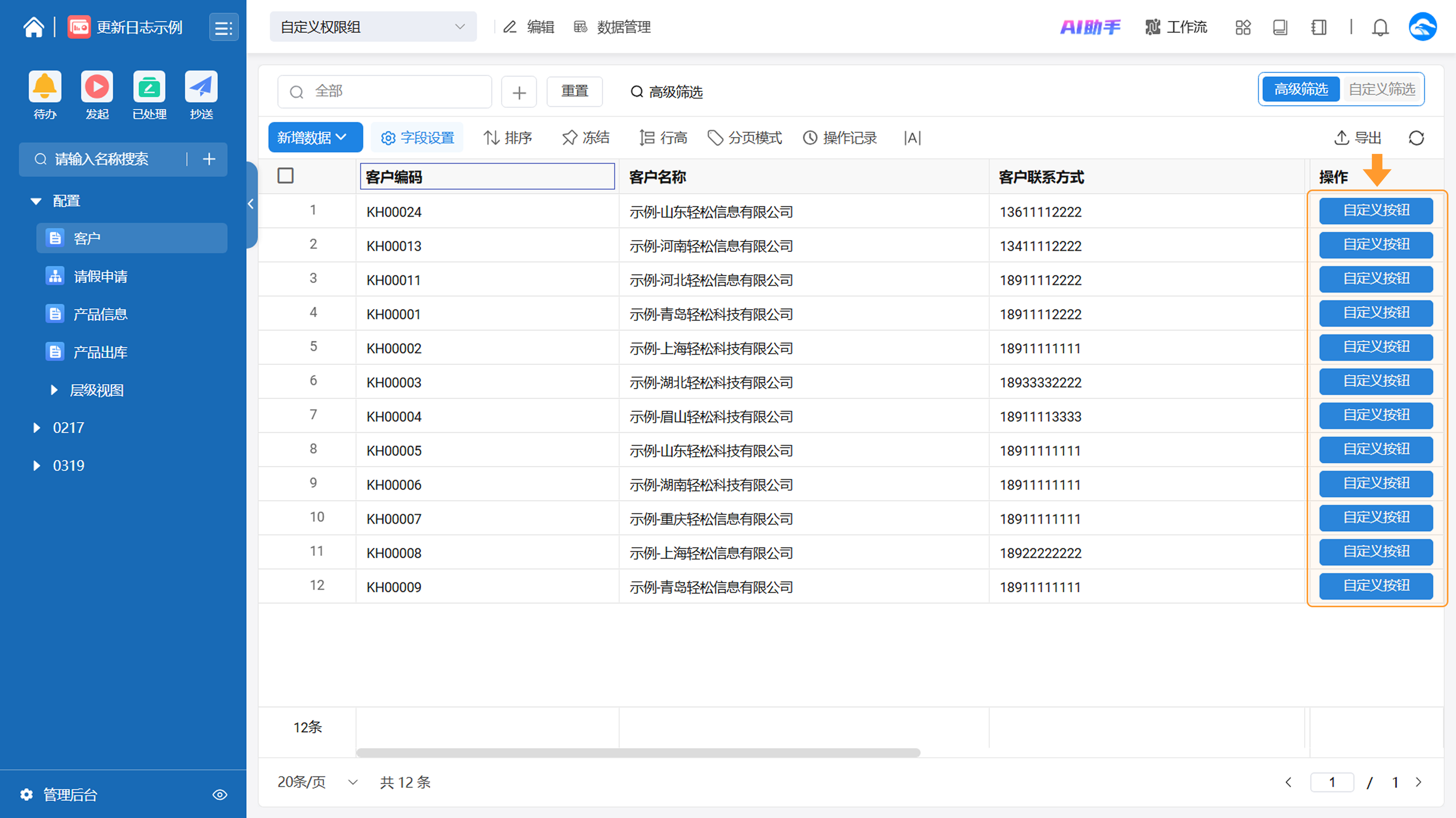Open the book documentation icon
This screenshot has width=1456, height=818.
[x=1280, y=27]
